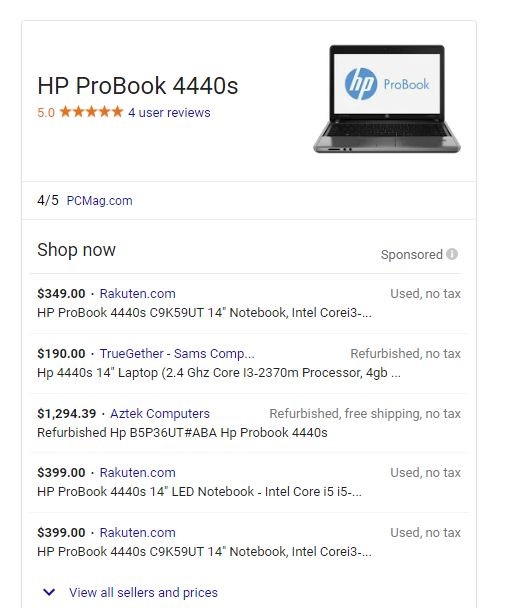Select Hp 4440s 14" Laptop 2.4 Ghz description

coord(219,373)
